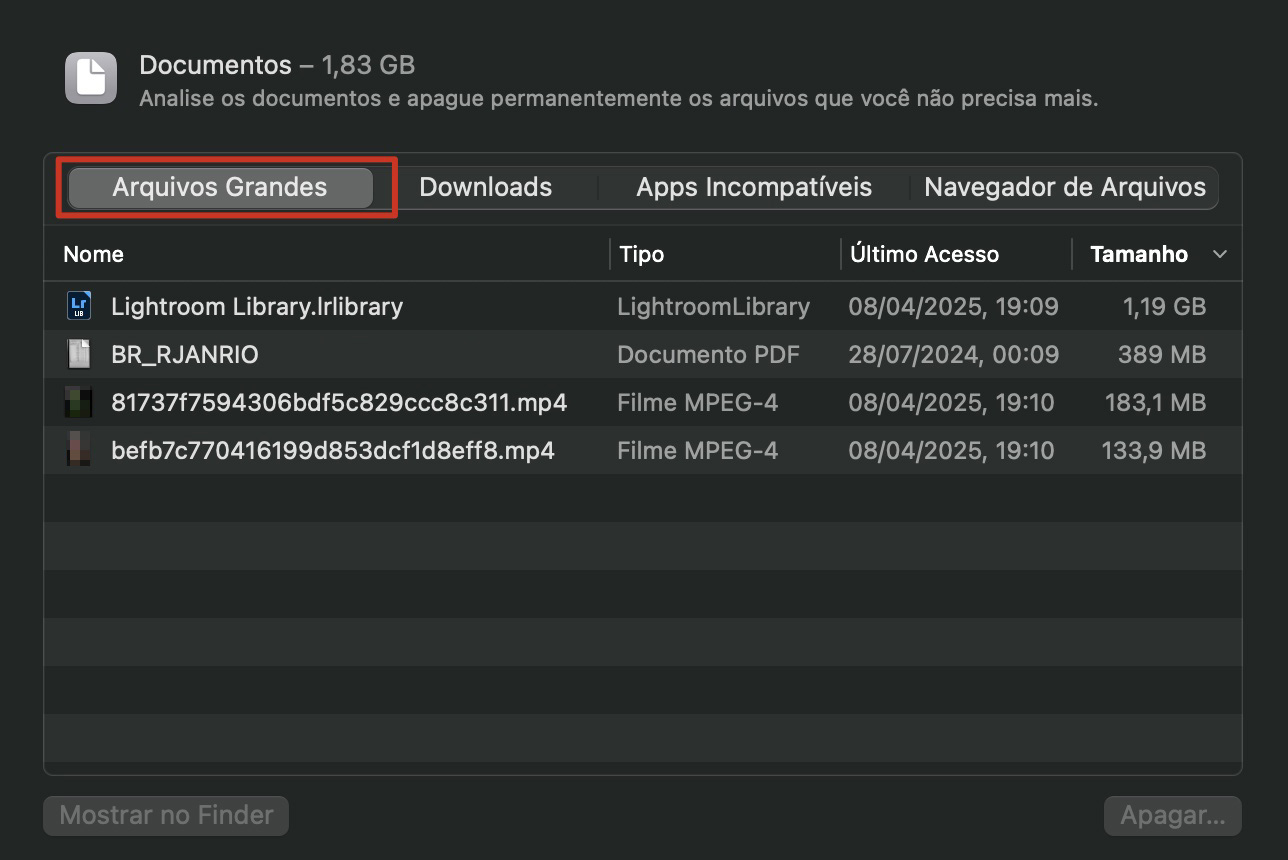Sort by the Último Acesso column header
This screenshot has width=1288, height=860.
(x=924, y=255)
